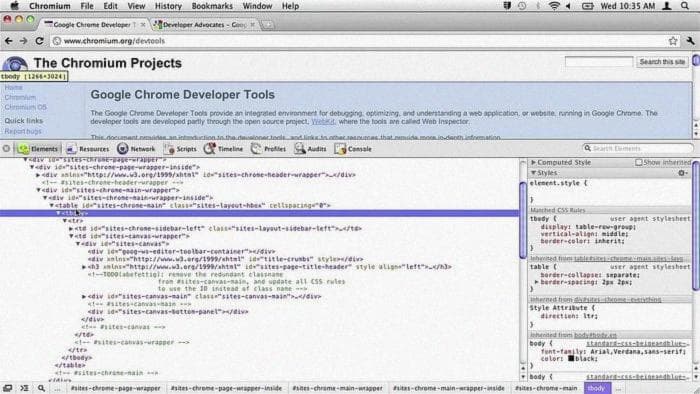700x394 pixels.
Task: Switch to Developer Advocates tab
Action: (x=204, y=25)
